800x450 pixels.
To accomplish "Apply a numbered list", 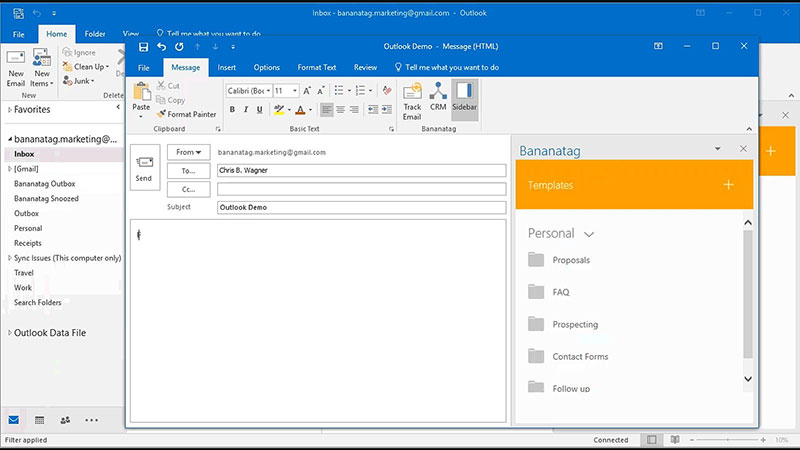I will point(360,91).
